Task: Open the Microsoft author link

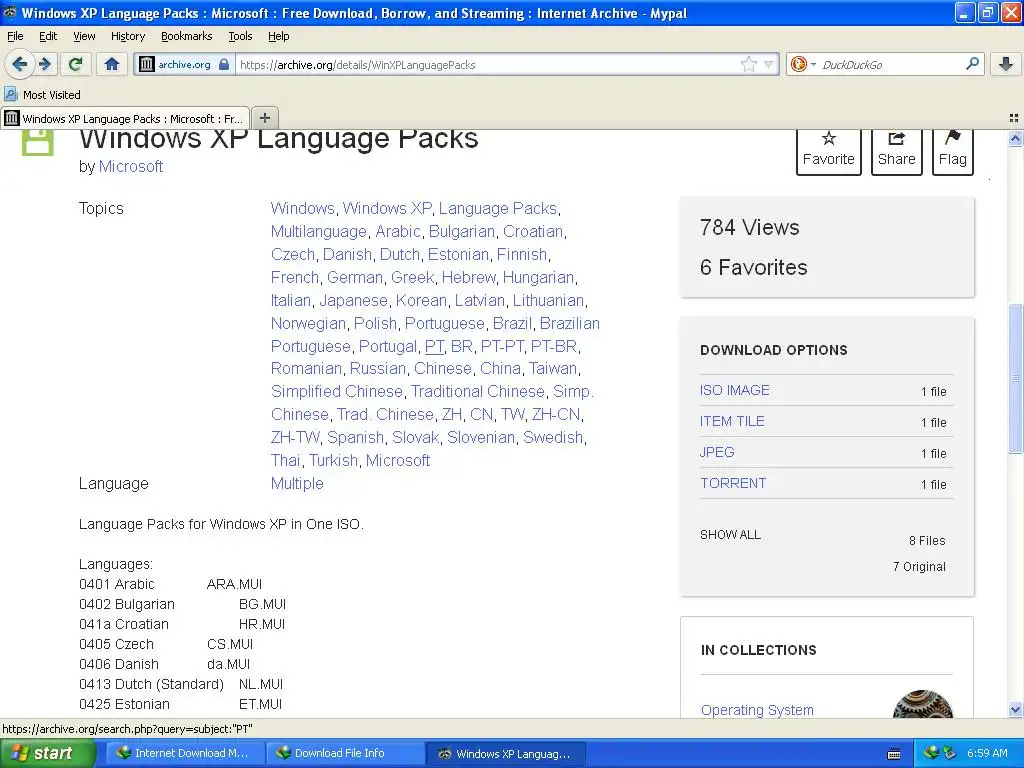Action: 131,167
